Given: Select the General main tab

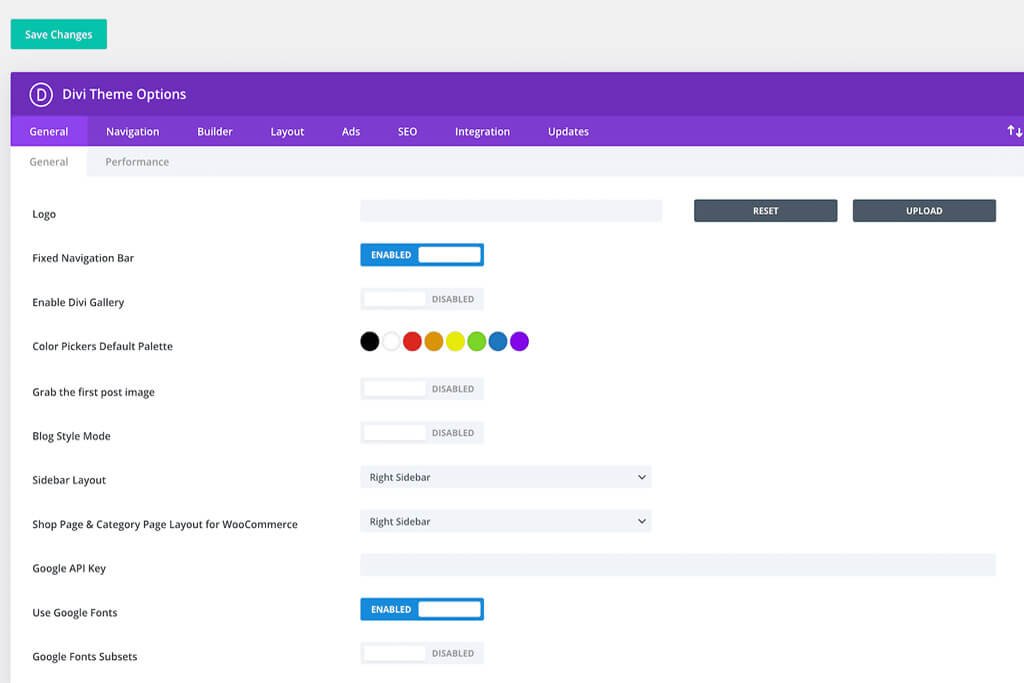Looking at the screenshot, I should point(49,131).
